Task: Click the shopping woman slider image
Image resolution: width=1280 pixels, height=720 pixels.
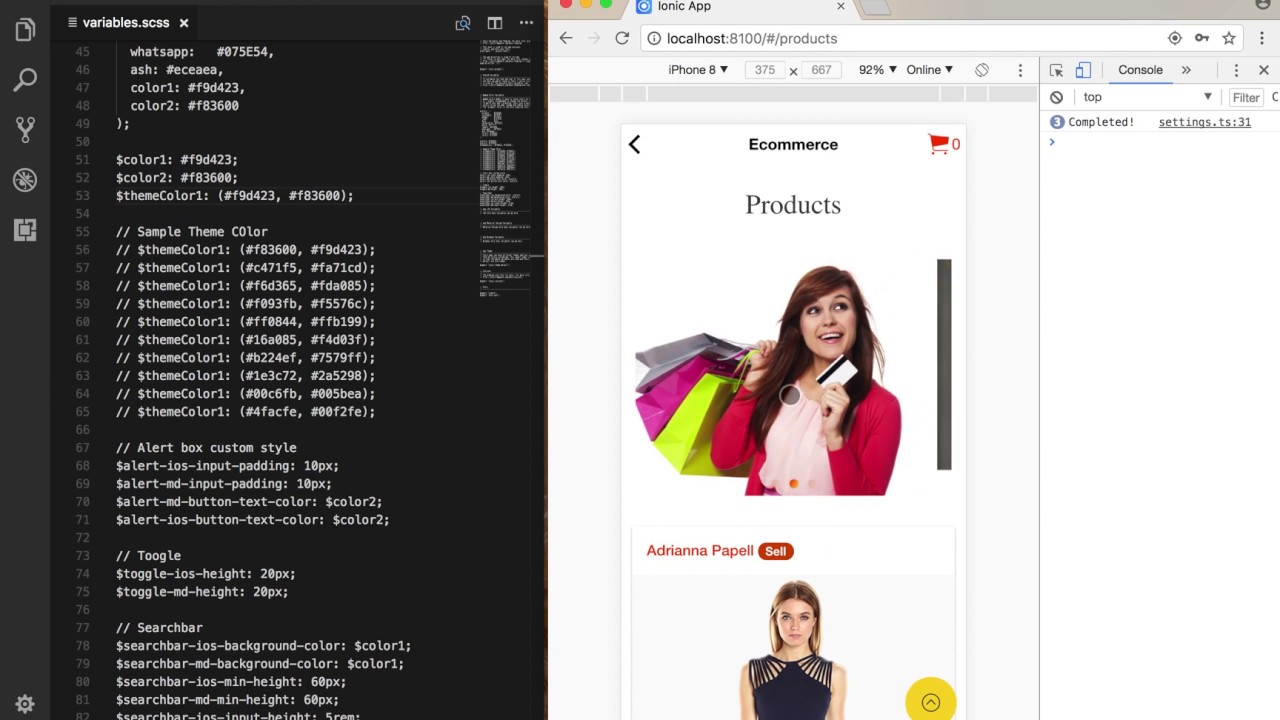Action: click(768, 378)
